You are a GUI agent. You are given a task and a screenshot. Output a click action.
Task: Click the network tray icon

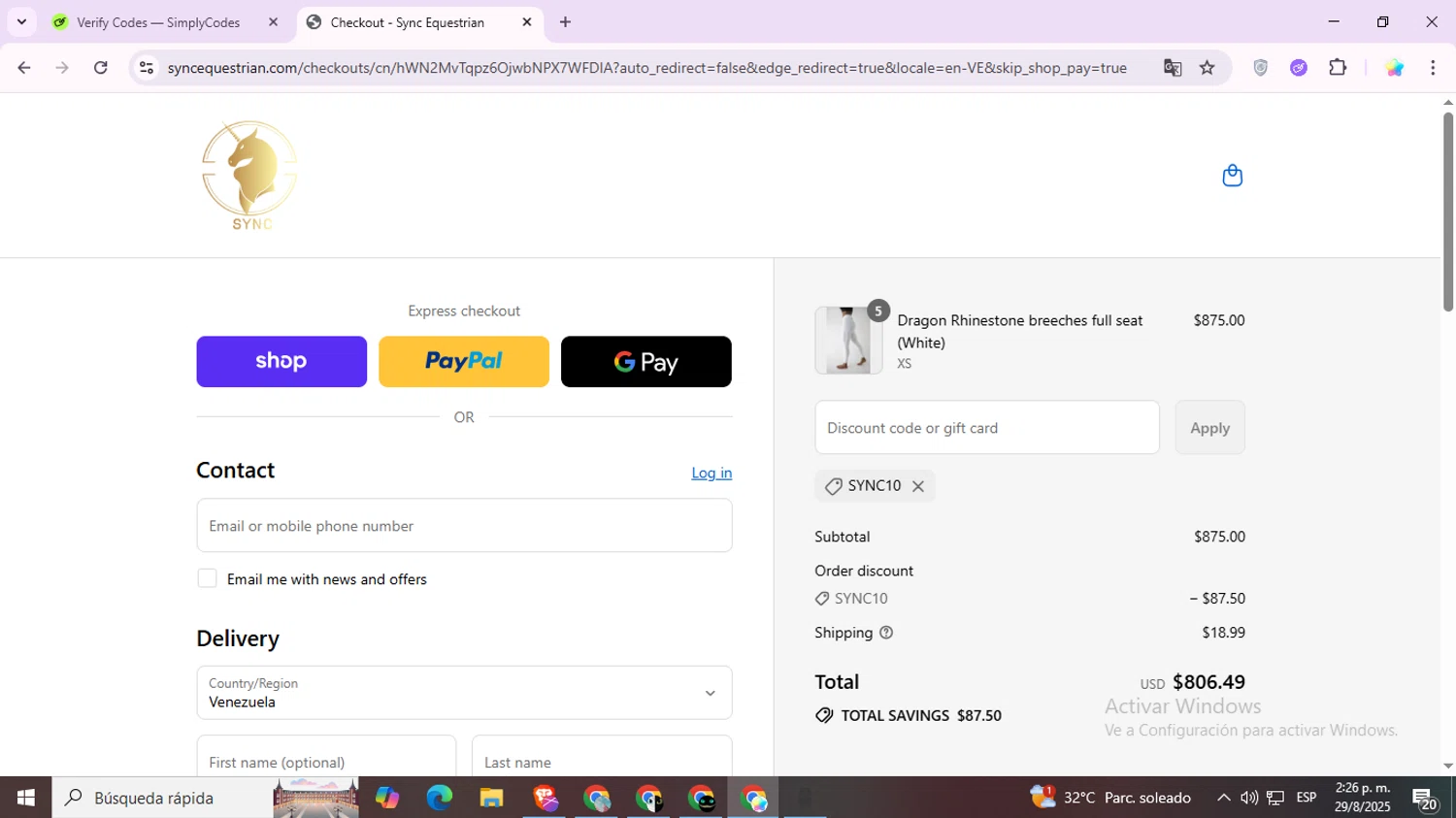pos(1275,798)
